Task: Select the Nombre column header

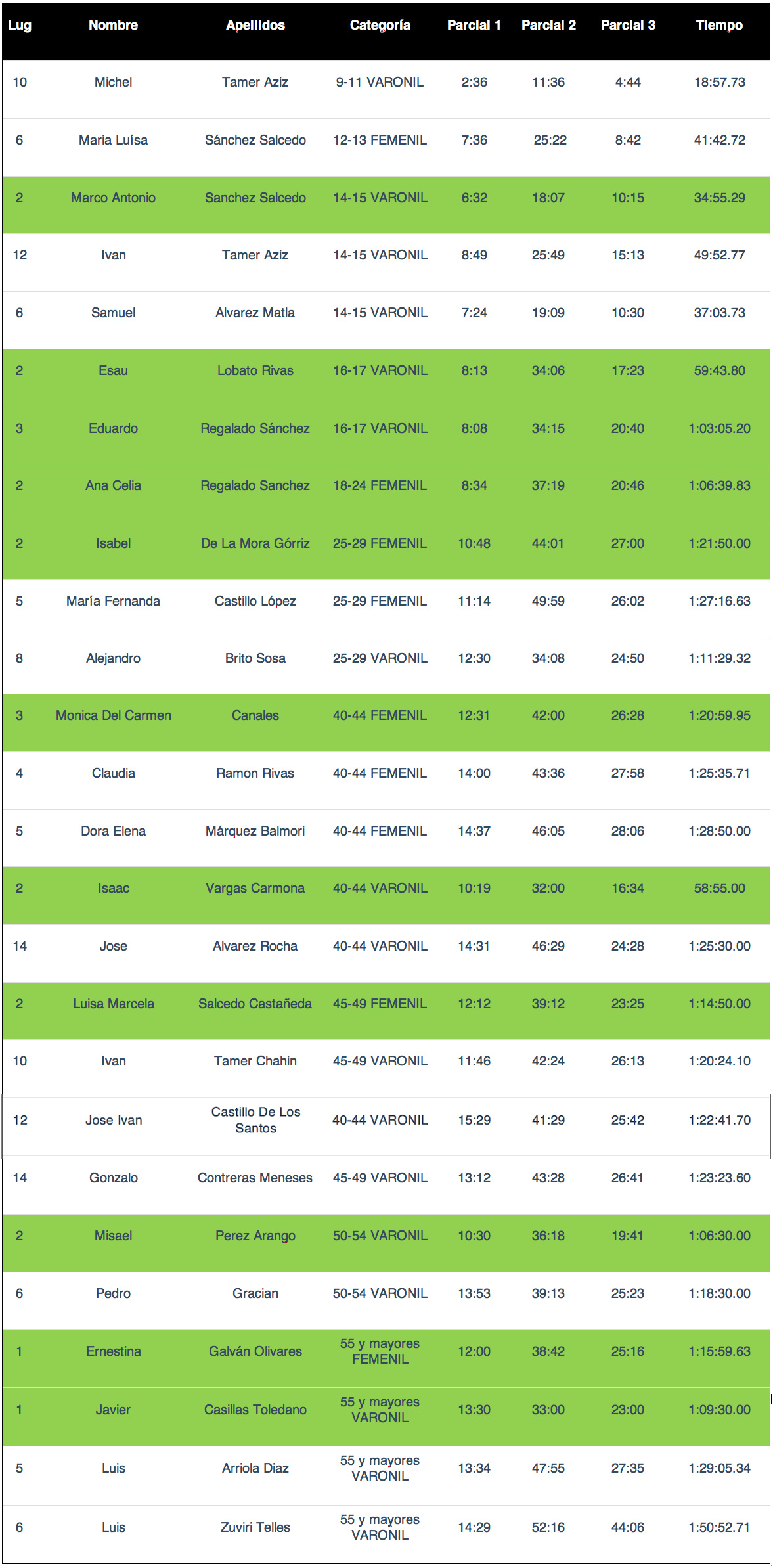Action: click(113, 26)
